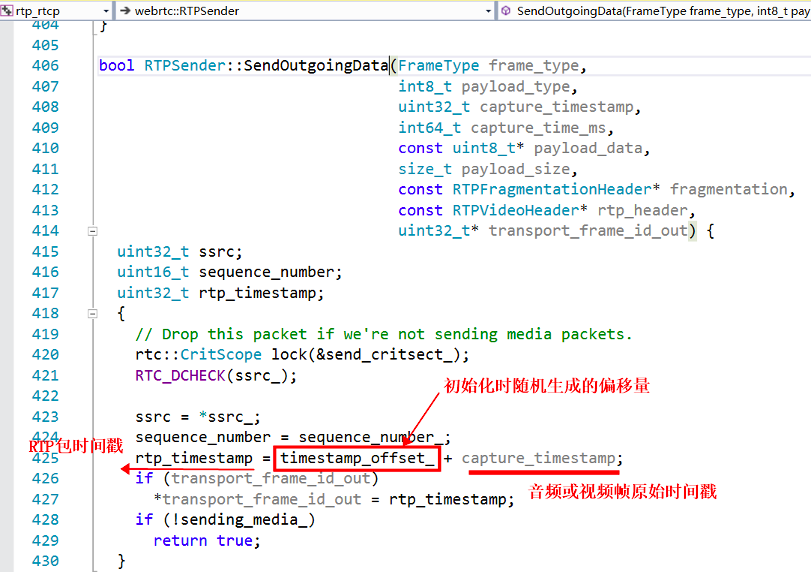Click the class arrow icon before webrtc::RTPSender
This screenshot has width=811, height=572.
click(x=126, y=11)
